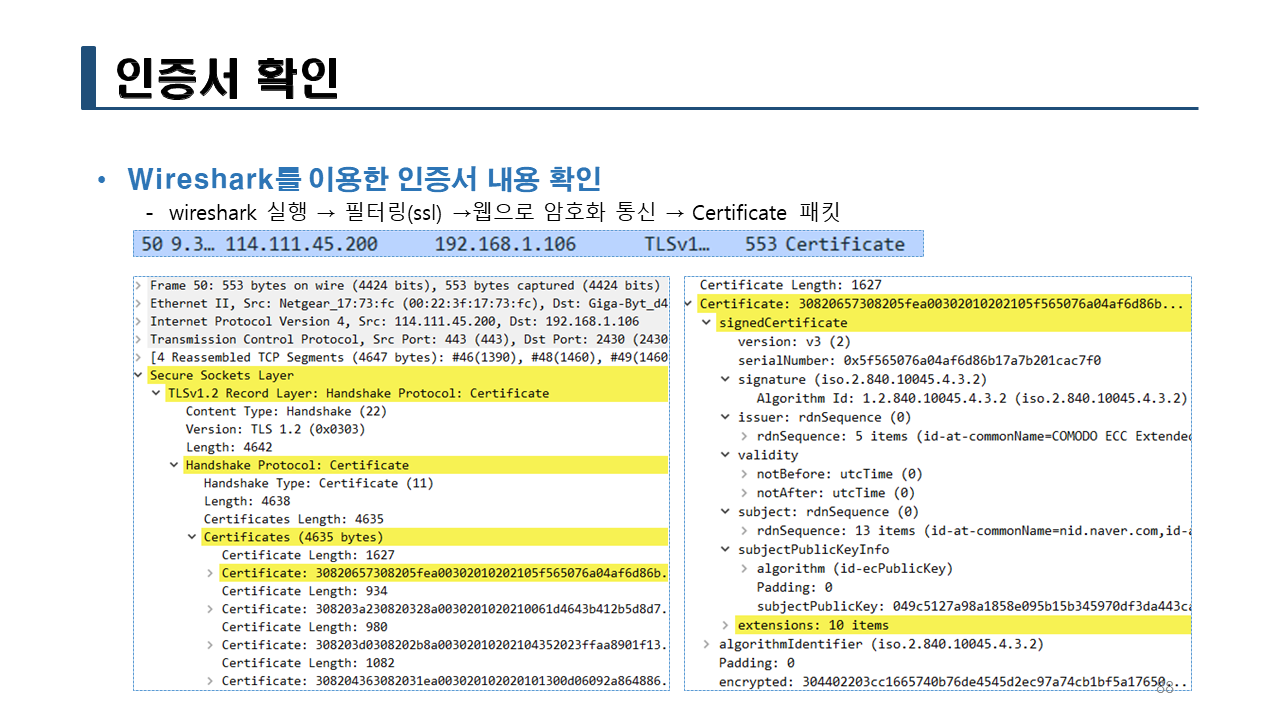The width and height of the screenshot is (1280, 720).
Task: Expand algorithmIdentifier (iso.2.840.10045.4.3.2) node
Action: pos(707,644)
